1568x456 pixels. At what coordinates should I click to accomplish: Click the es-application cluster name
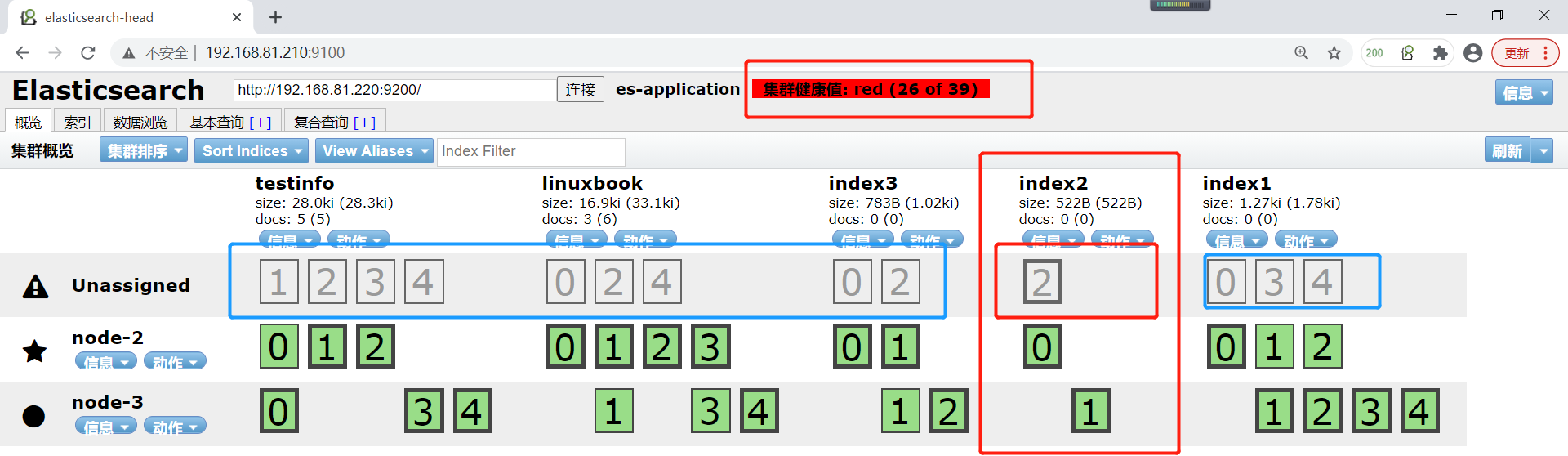[x=678, y=89]
